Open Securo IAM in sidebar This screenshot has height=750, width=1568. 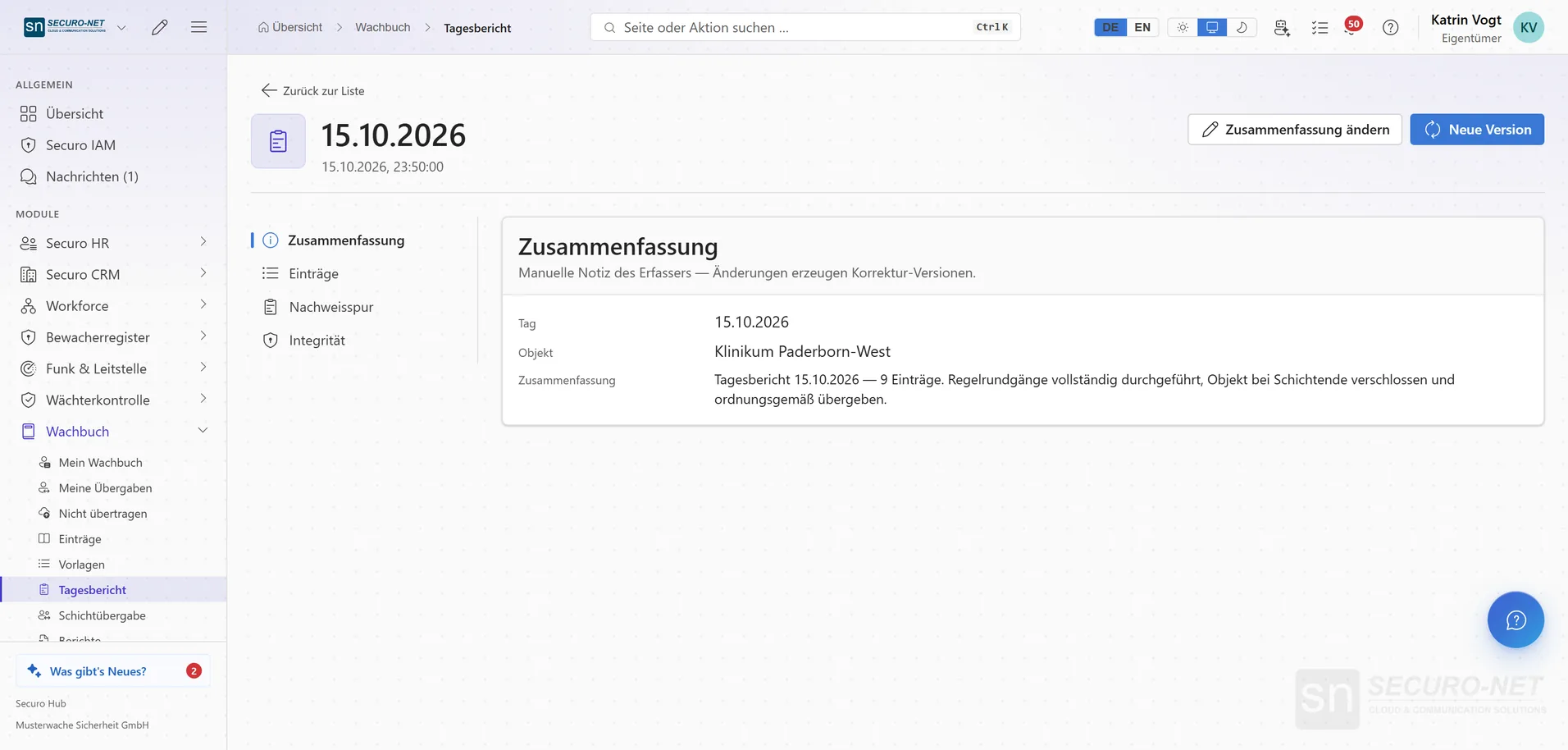click(x=113, y=145)
